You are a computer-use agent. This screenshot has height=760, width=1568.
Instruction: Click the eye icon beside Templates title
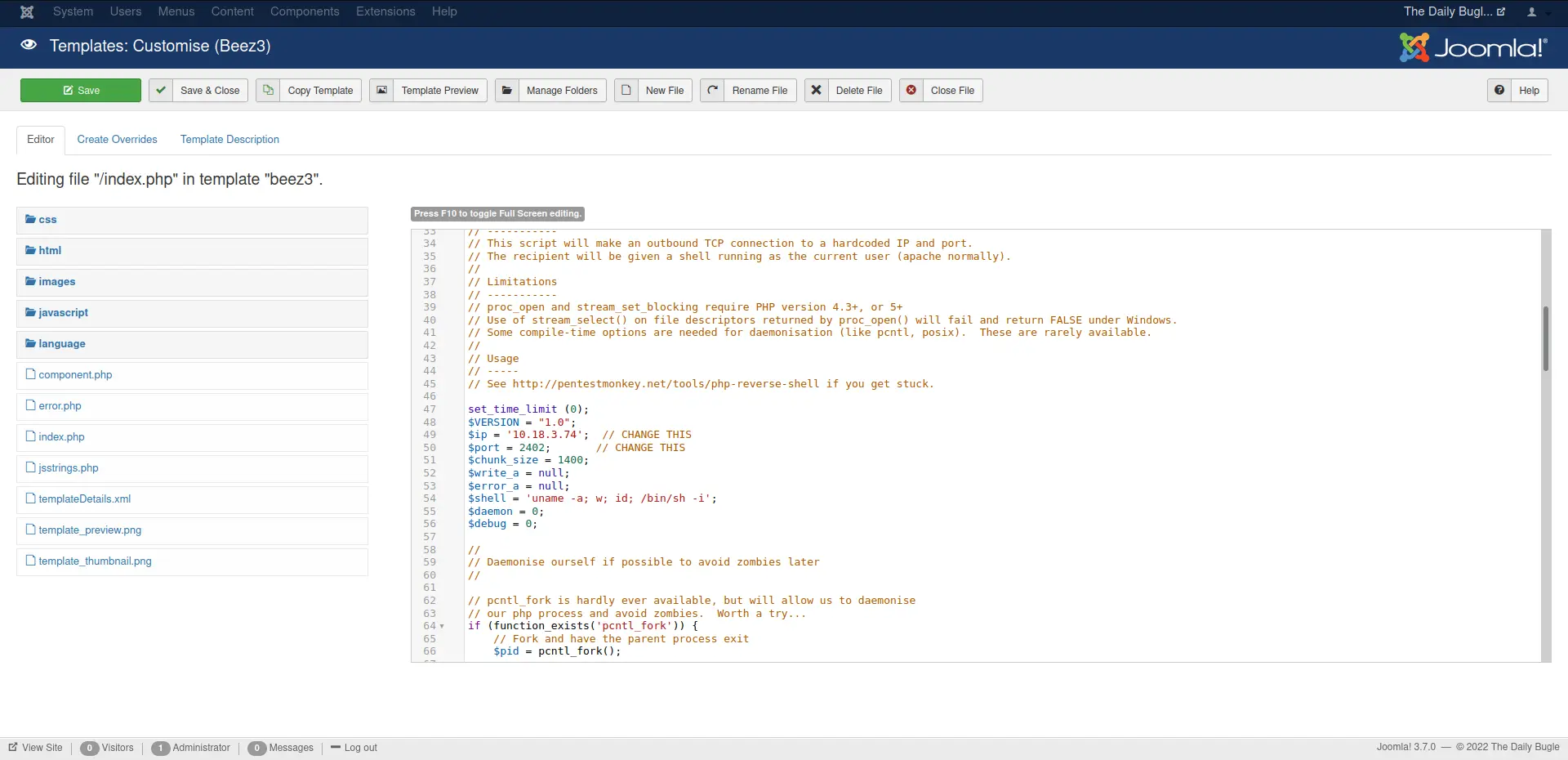29,45
